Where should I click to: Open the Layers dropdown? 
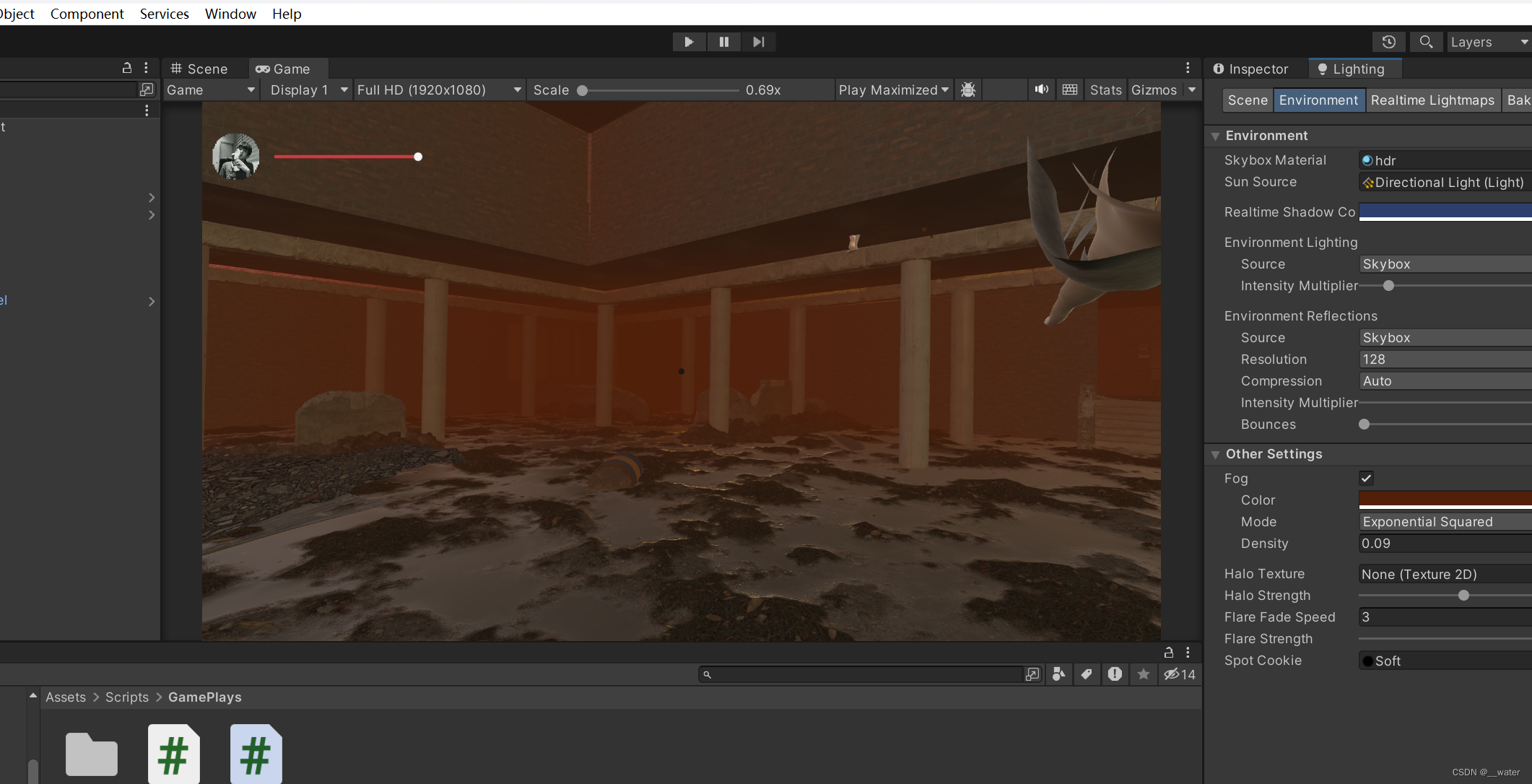[1487, 41]
